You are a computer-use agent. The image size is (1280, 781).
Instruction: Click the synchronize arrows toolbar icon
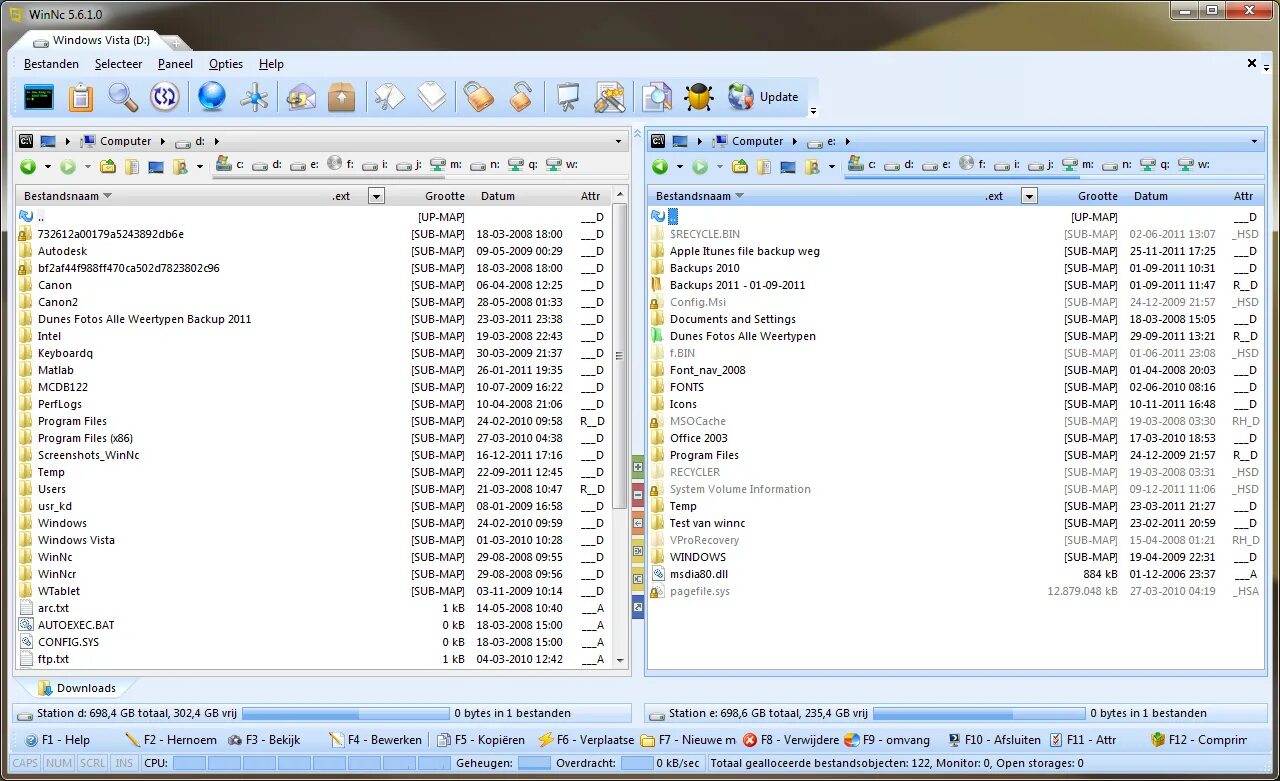(165, 97)
